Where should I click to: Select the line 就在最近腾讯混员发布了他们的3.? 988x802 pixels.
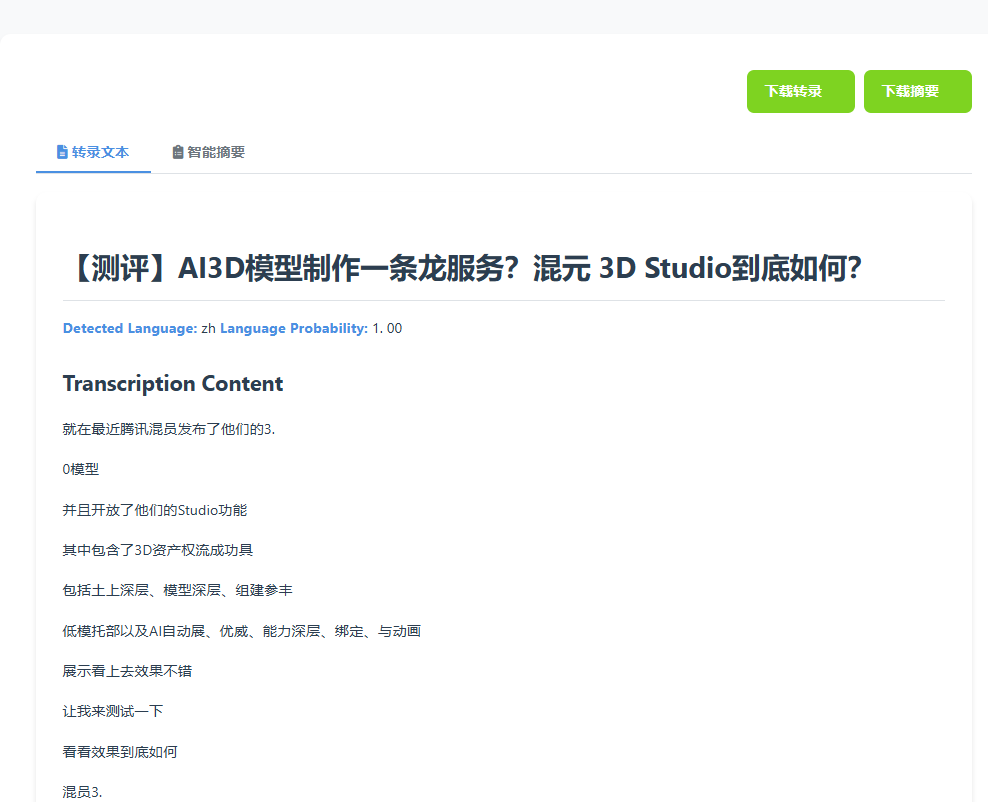(168, 430)
